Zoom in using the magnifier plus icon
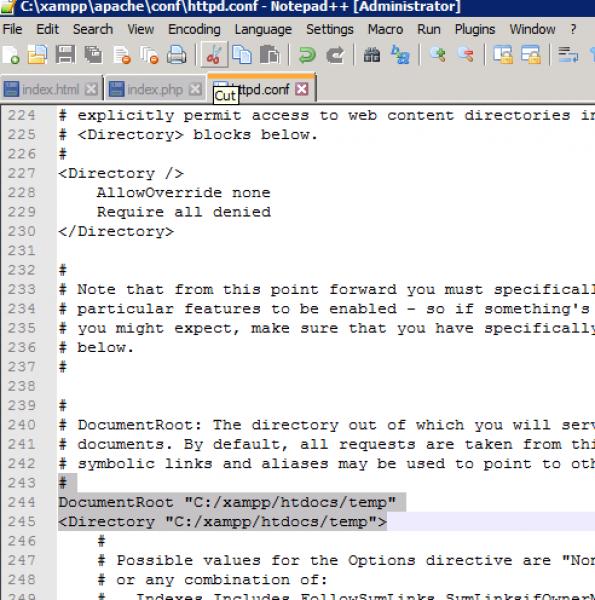The height and width of the screenshot is (600, 595). click(438, 55)
